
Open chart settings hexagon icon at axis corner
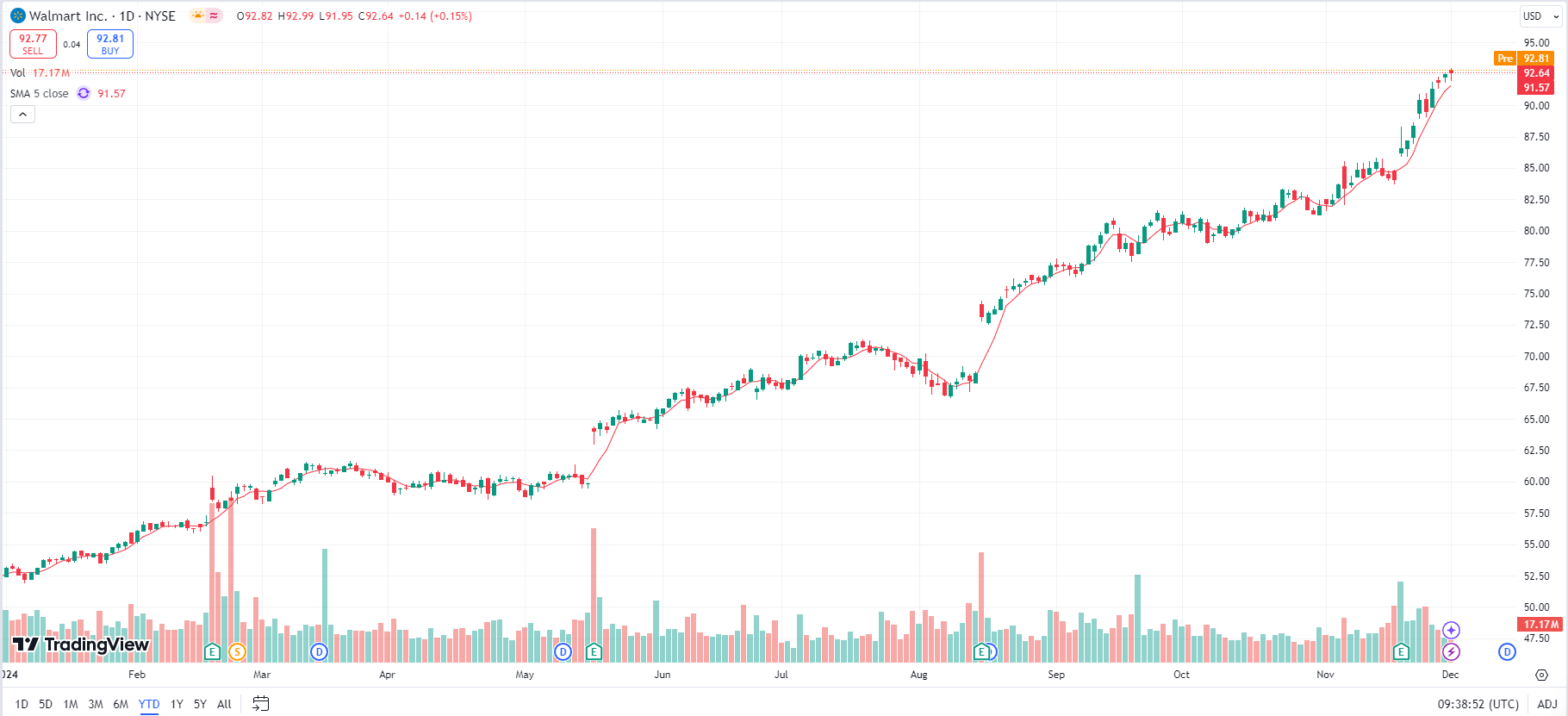tap(1541, 675)
